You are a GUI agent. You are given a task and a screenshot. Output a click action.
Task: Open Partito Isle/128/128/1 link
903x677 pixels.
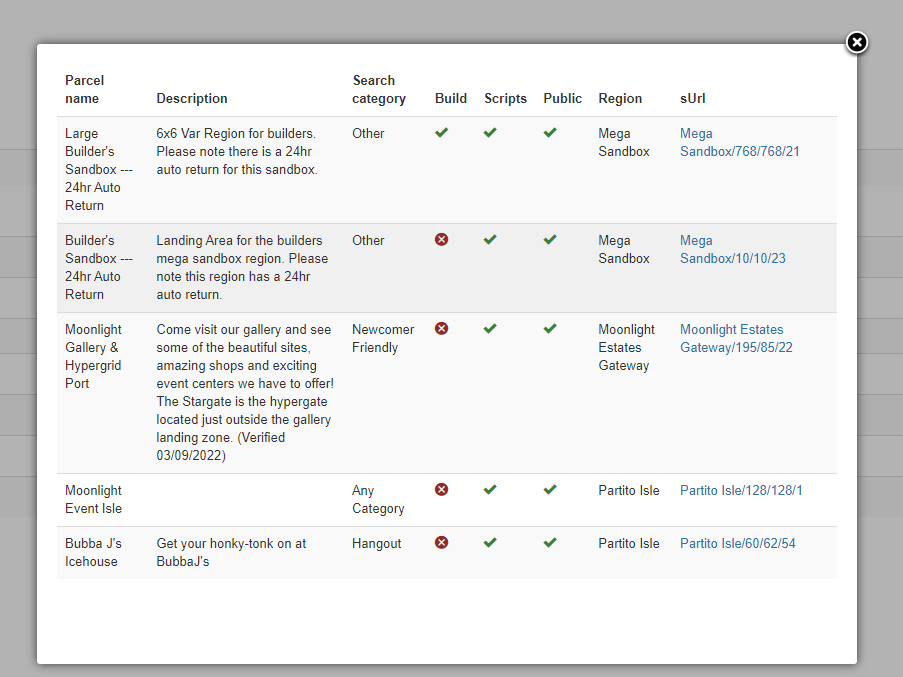[741, 490]
